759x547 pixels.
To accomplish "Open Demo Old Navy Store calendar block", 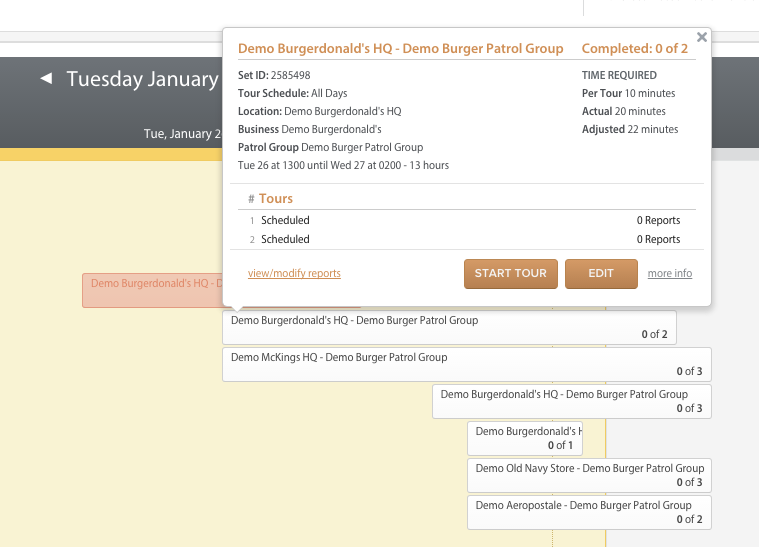I will 589,475.
